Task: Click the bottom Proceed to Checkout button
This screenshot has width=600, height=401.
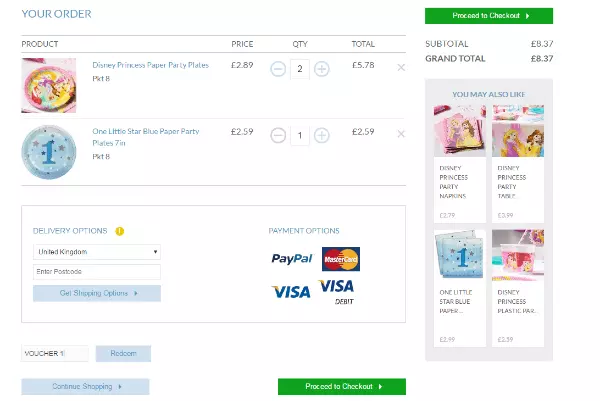Action: point(342,386)
